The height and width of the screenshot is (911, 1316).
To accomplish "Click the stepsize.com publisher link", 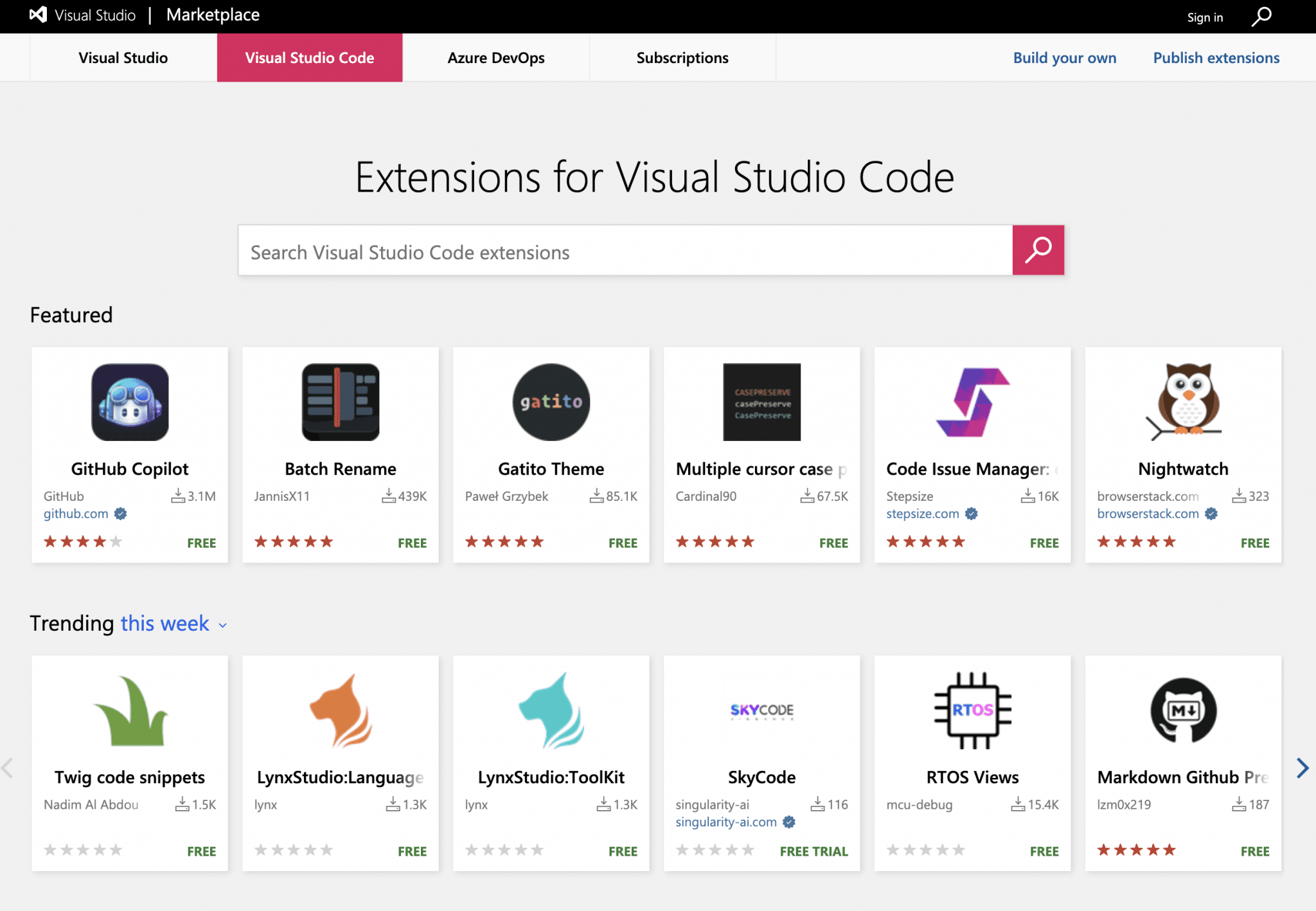I will (x=921, y=514).
